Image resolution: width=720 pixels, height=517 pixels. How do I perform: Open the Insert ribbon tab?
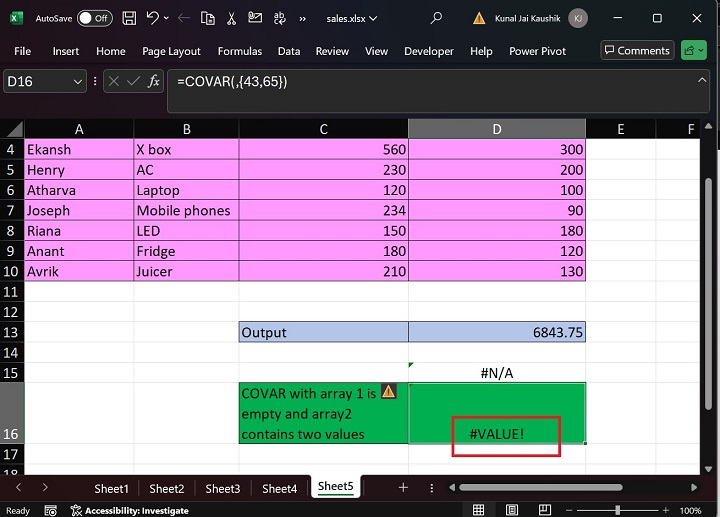[x=66, y=51]
